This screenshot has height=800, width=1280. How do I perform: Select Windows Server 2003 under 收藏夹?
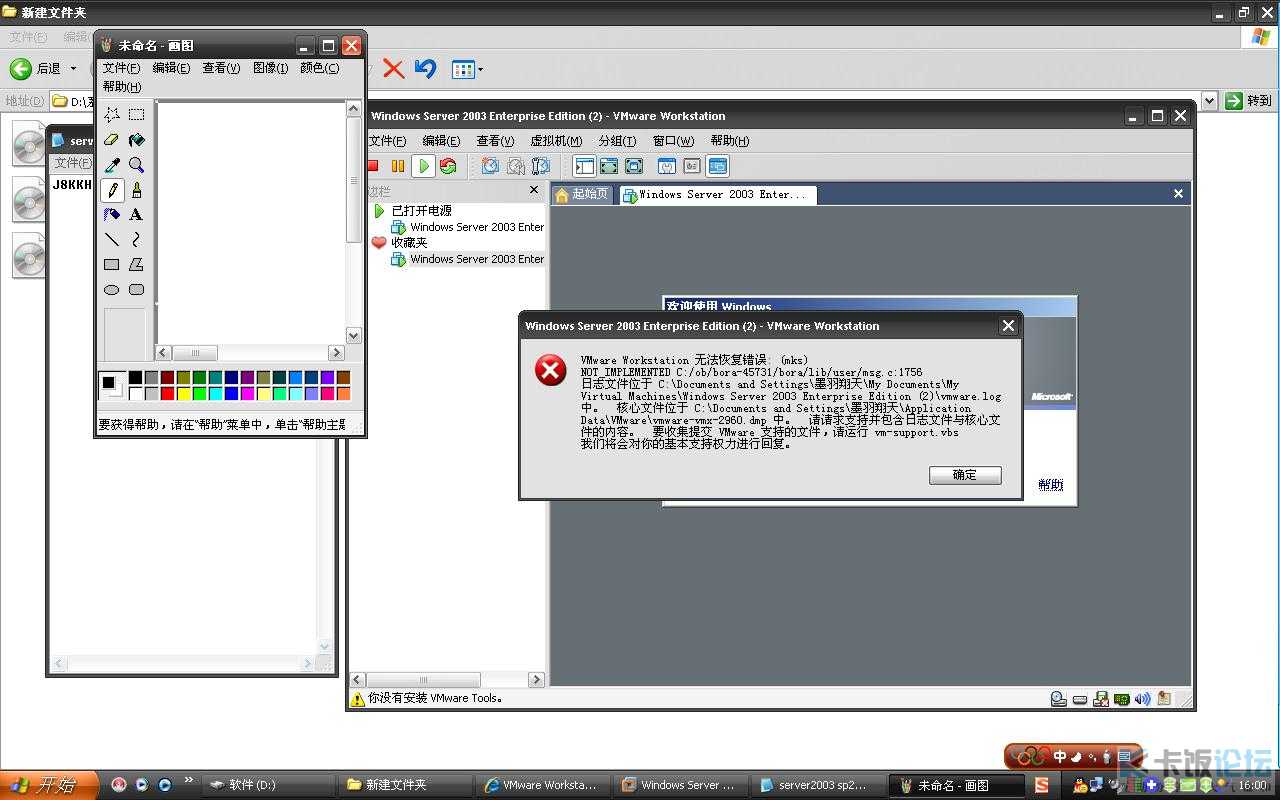tap(468, 259)
